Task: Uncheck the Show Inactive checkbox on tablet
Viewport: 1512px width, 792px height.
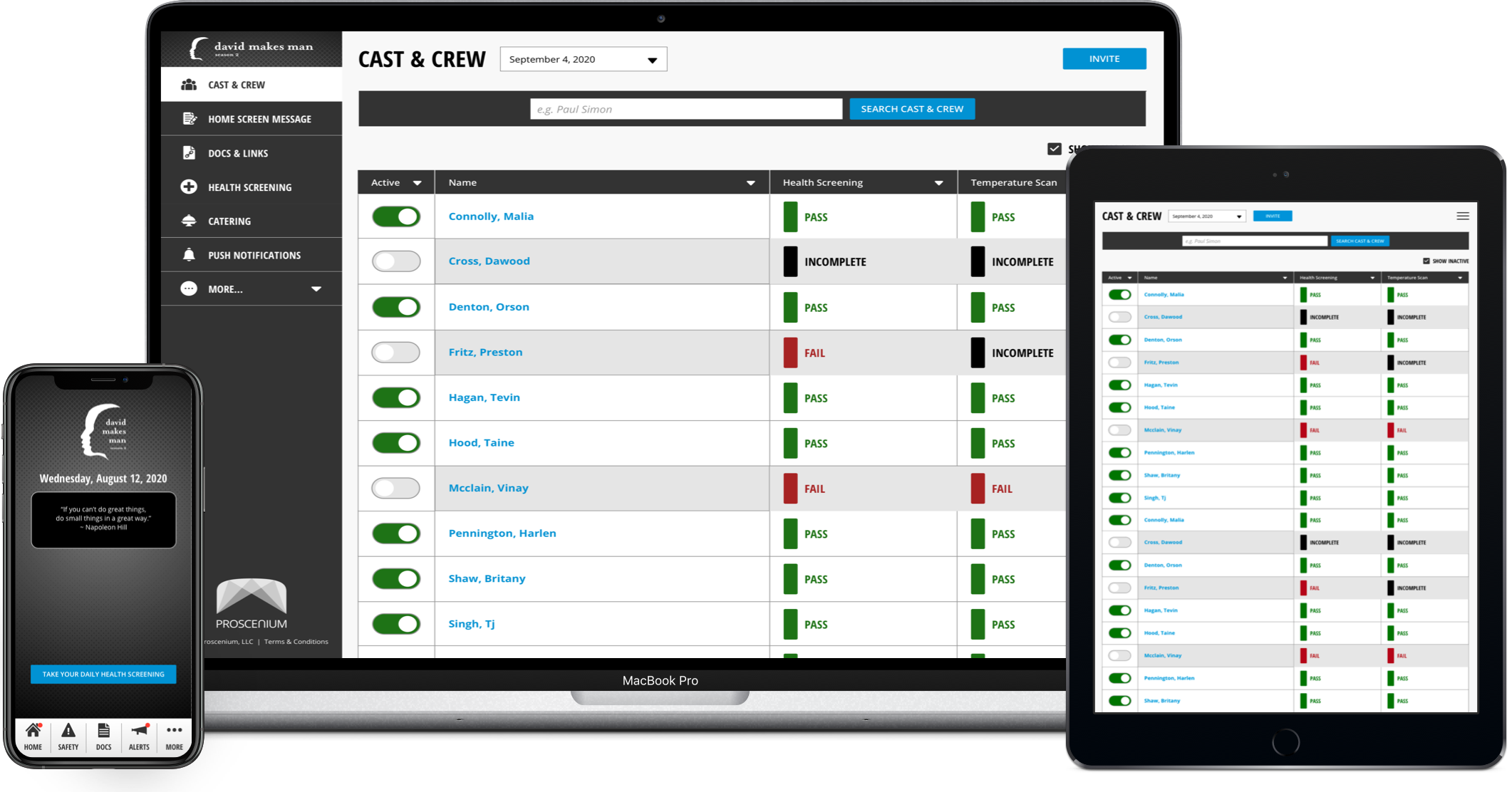Action: coord(1426,261)
